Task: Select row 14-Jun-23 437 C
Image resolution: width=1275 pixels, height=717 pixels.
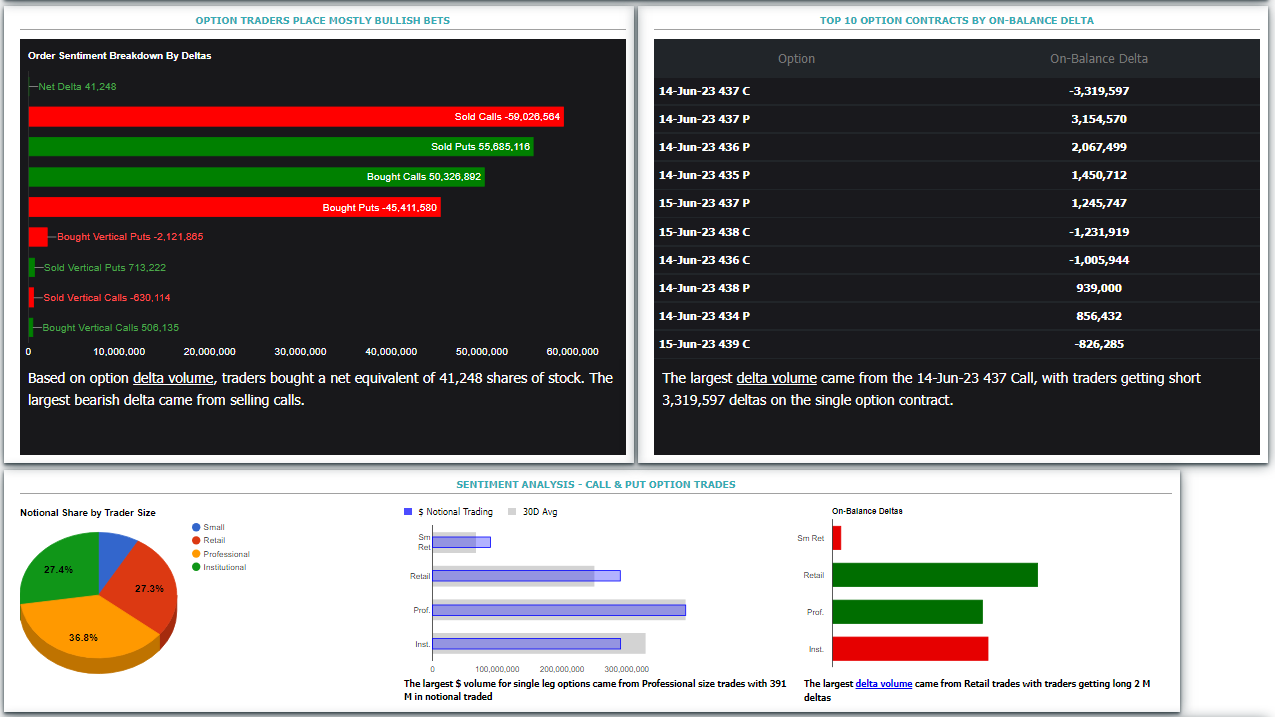Action: pyautogui.click(x=957, y=91)
